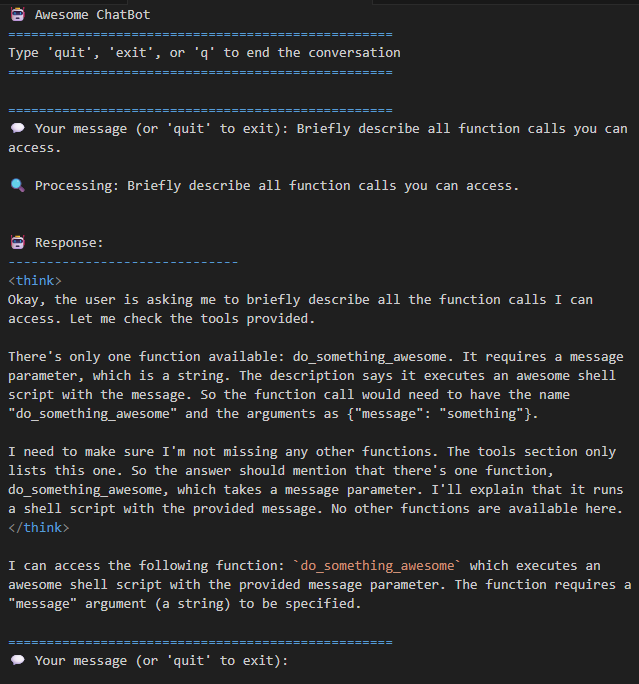Click the robot icon beside Awesome ChatBot
This screenshot has width=639, height=684.
coord(16,15)
